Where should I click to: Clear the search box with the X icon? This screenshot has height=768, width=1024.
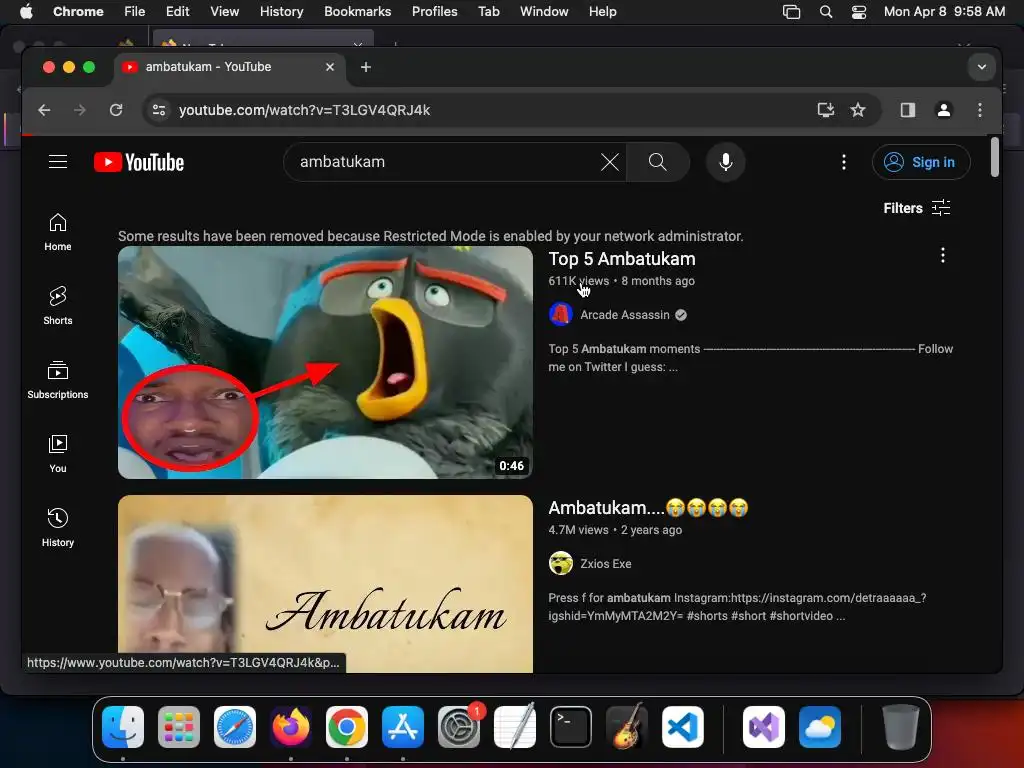click(609, 162)
